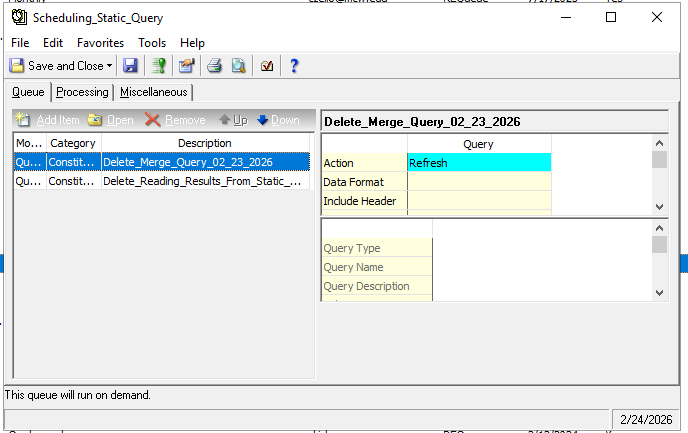Click scroll down arrow in query details grid

point(659,292)
